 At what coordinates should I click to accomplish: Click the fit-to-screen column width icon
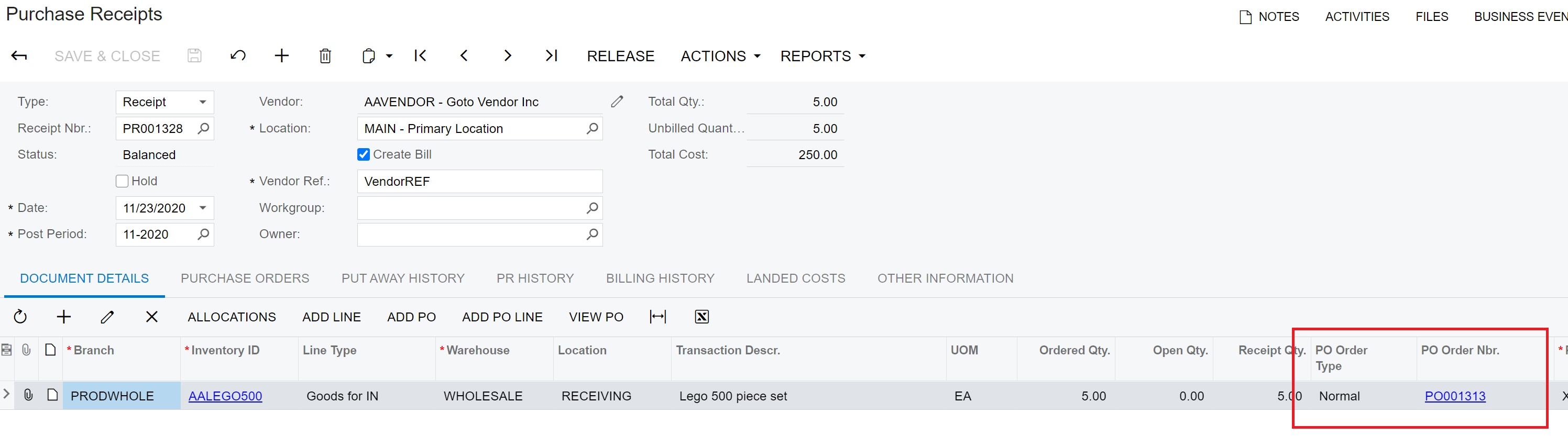click(x=658, y=317)
